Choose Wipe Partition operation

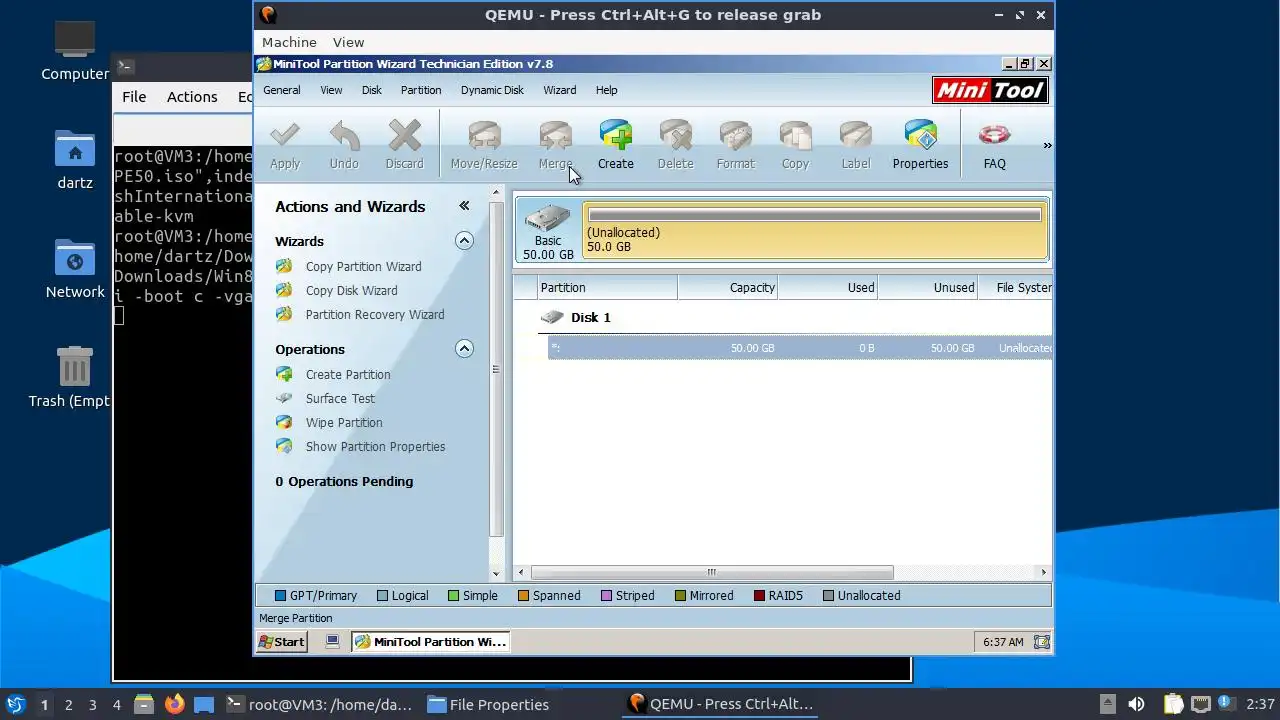coord(344,423)
